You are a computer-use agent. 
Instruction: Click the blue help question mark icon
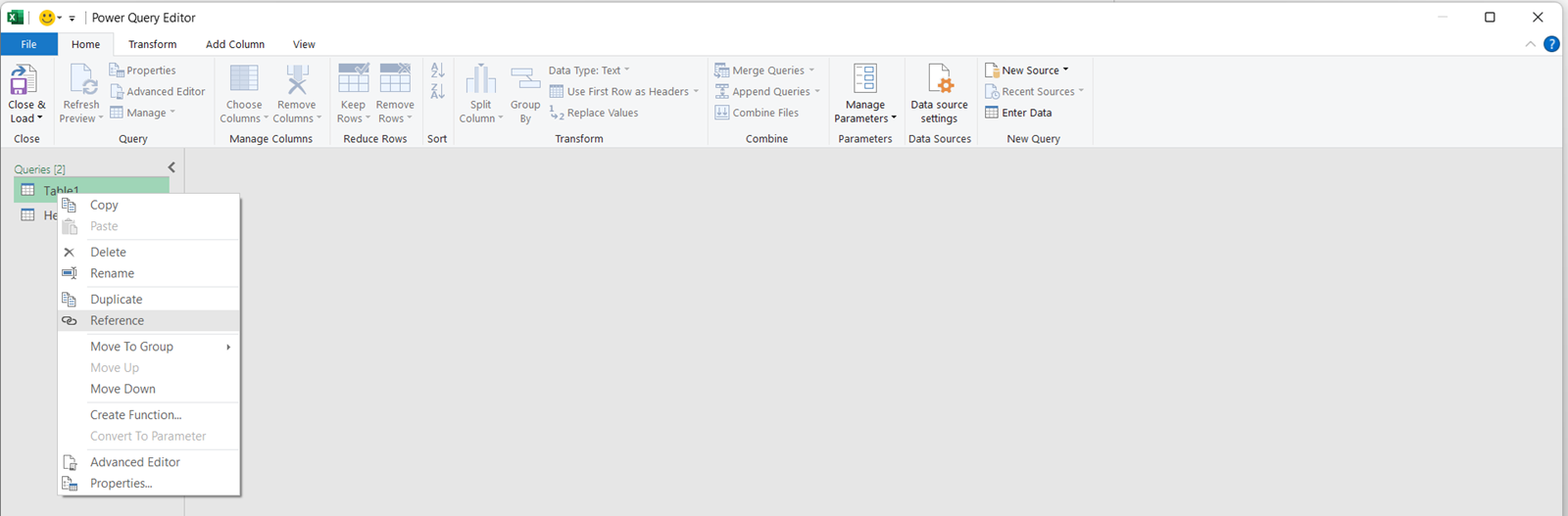pos(1551,44)
